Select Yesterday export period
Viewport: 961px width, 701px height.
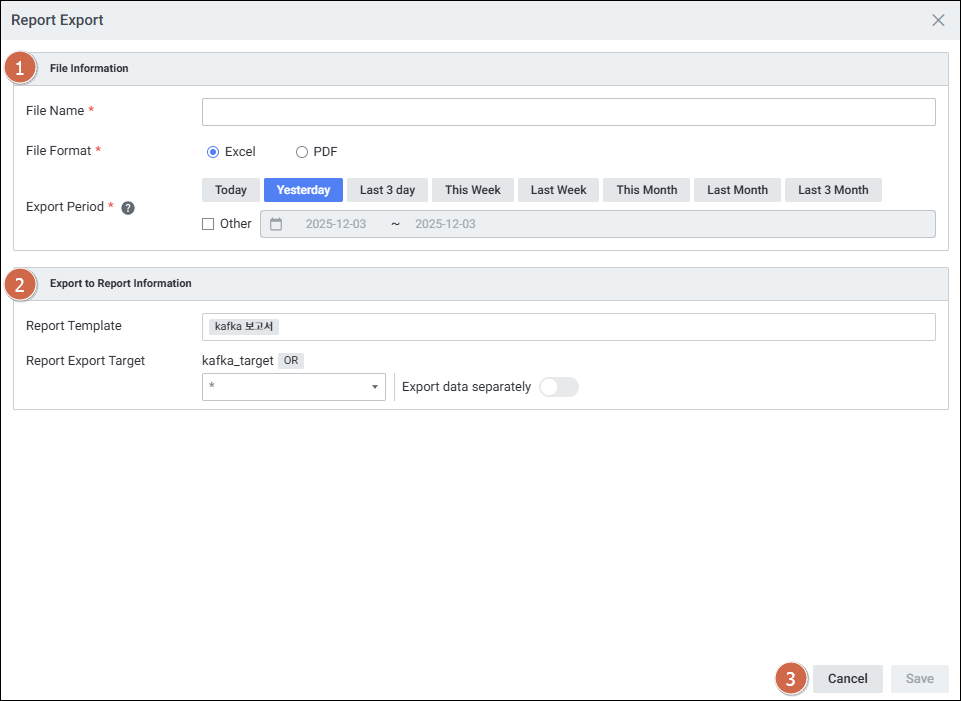(303, 190)
